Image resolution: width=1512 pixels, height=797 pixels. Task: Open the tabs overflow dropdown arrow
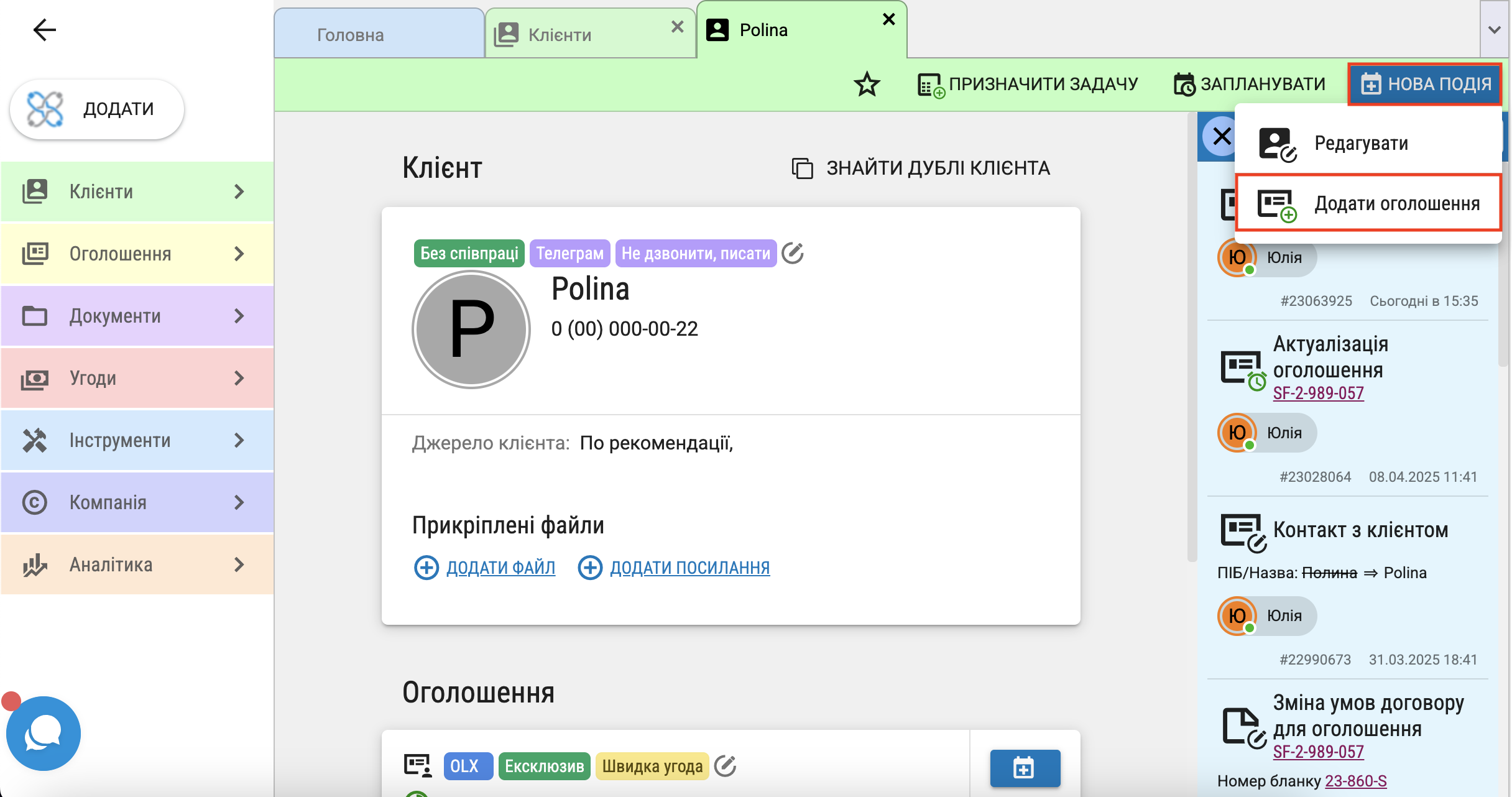[x=1495, y=29]
